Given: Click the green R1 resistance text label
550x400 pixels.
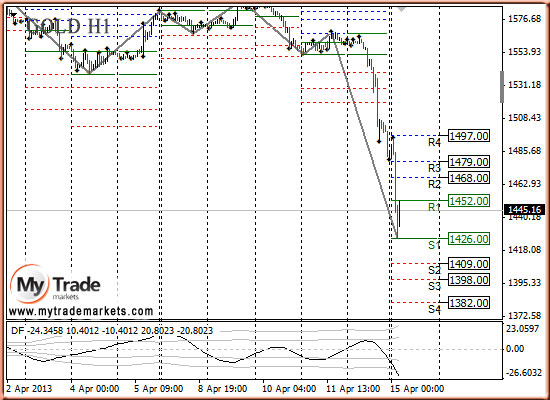Looking at the screenshot, I should 434,207.
